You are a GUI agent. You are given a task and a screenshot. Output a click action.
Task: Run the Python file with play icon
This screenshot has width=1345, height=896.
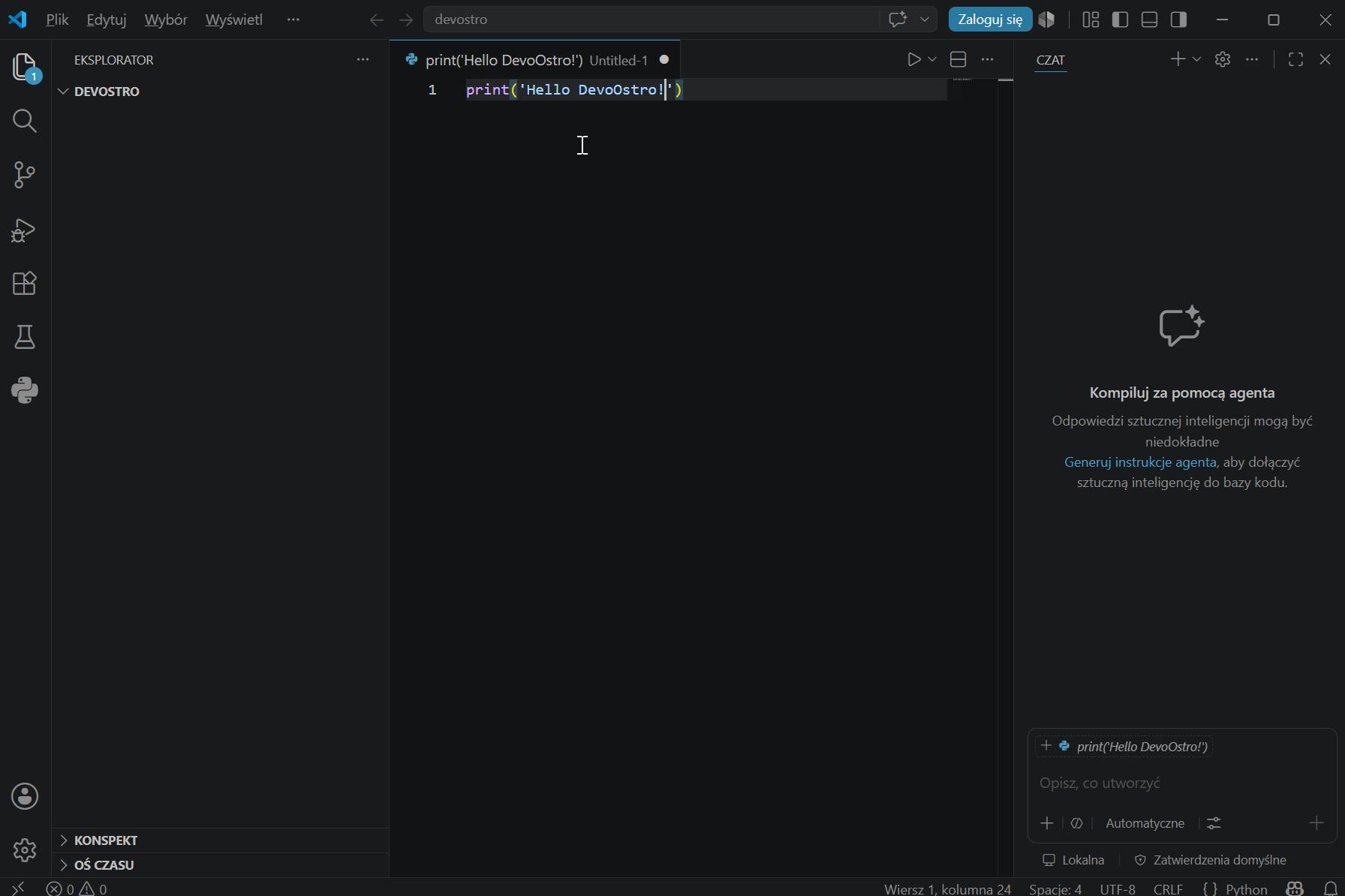[x=913, y=59]
